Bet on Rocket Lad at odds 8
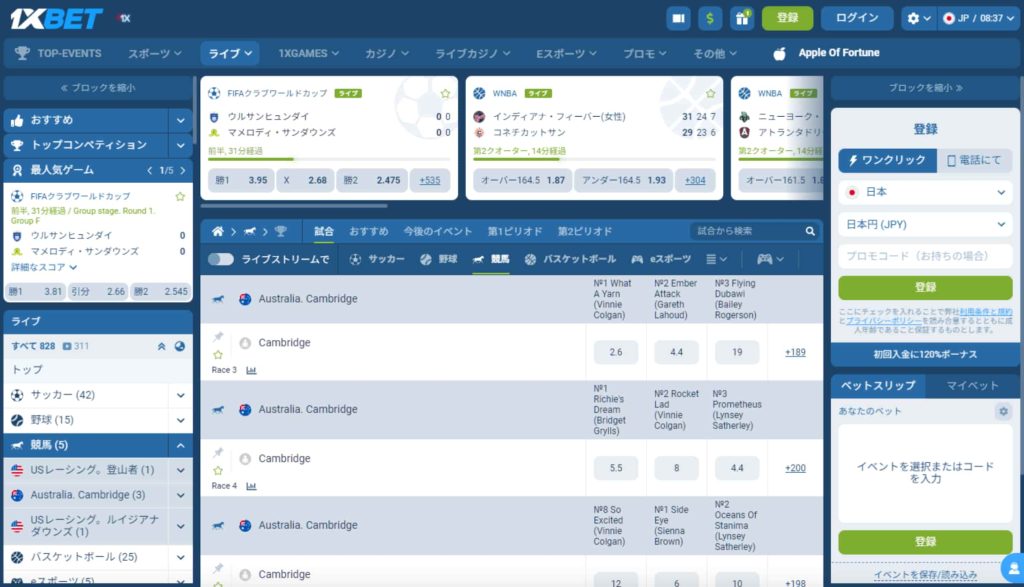Viewport: 1024px width, 587px height. 677,468
